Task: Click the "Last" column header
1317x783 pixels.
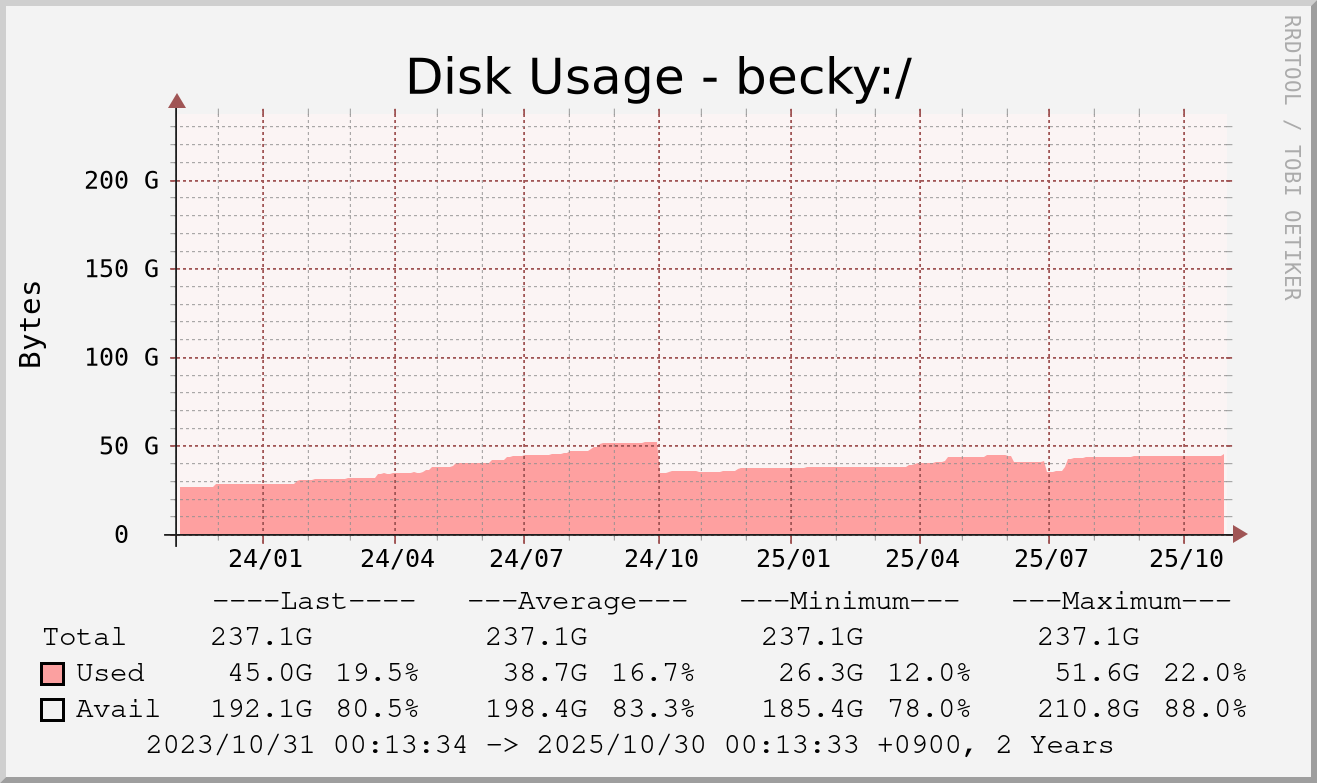Action: (x=313, y=602)
